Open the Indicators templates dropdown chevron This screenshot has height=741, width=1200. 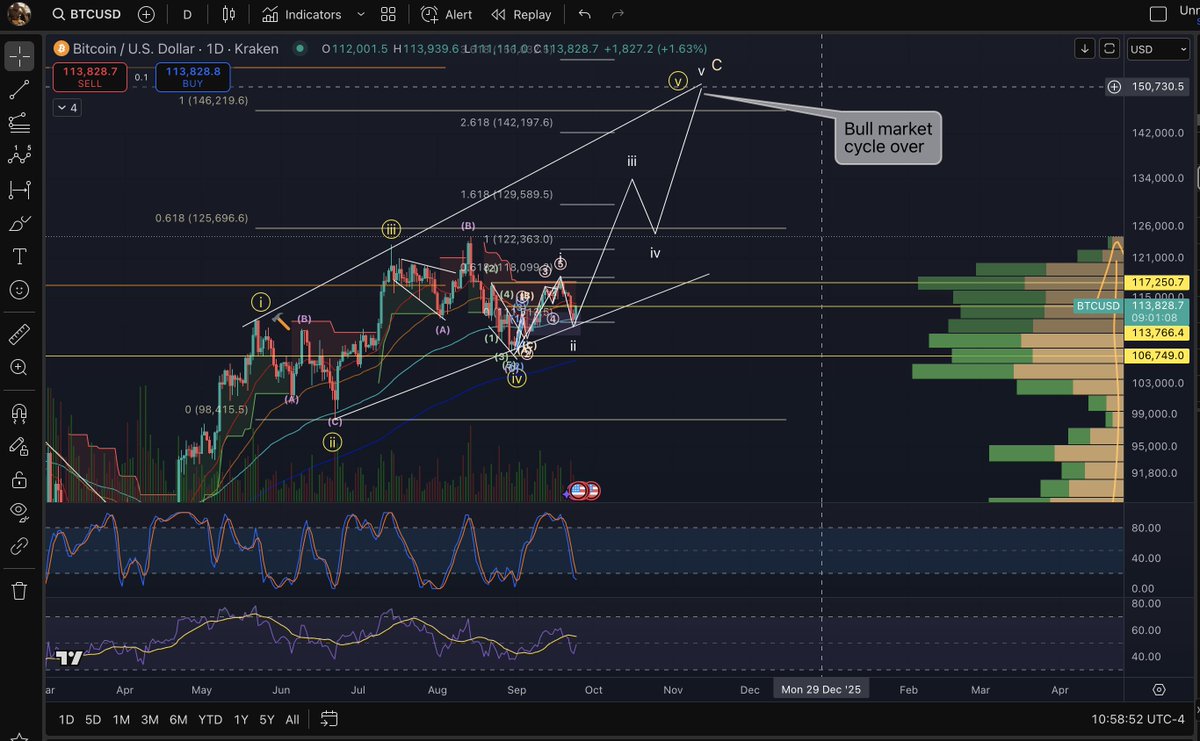[x=359, y=15]
